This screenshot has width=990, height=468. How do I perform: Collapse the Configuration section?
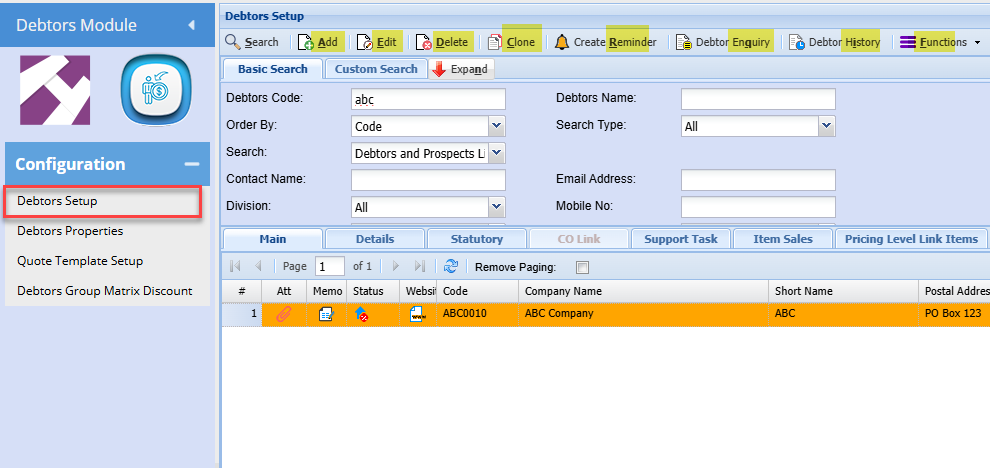point(192,165)
